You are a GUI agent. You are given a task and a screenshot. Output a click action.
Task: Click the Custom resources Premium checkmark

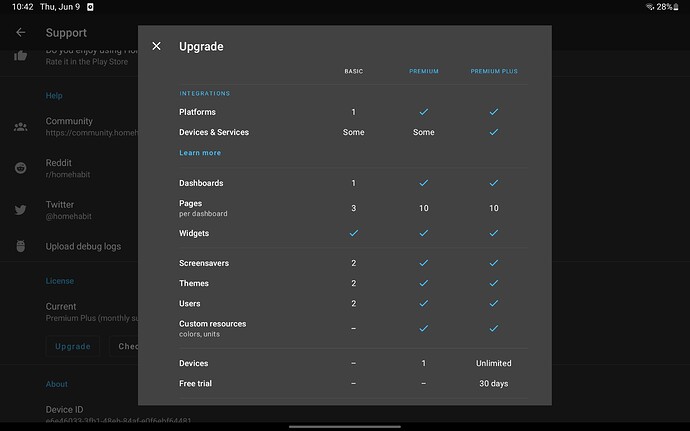tap(424, 328)
